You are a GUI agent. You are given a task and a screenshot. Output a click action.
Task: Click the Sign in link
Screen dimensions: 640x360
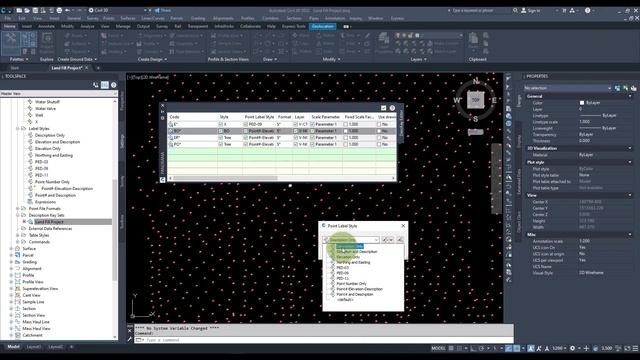(531, 10)
